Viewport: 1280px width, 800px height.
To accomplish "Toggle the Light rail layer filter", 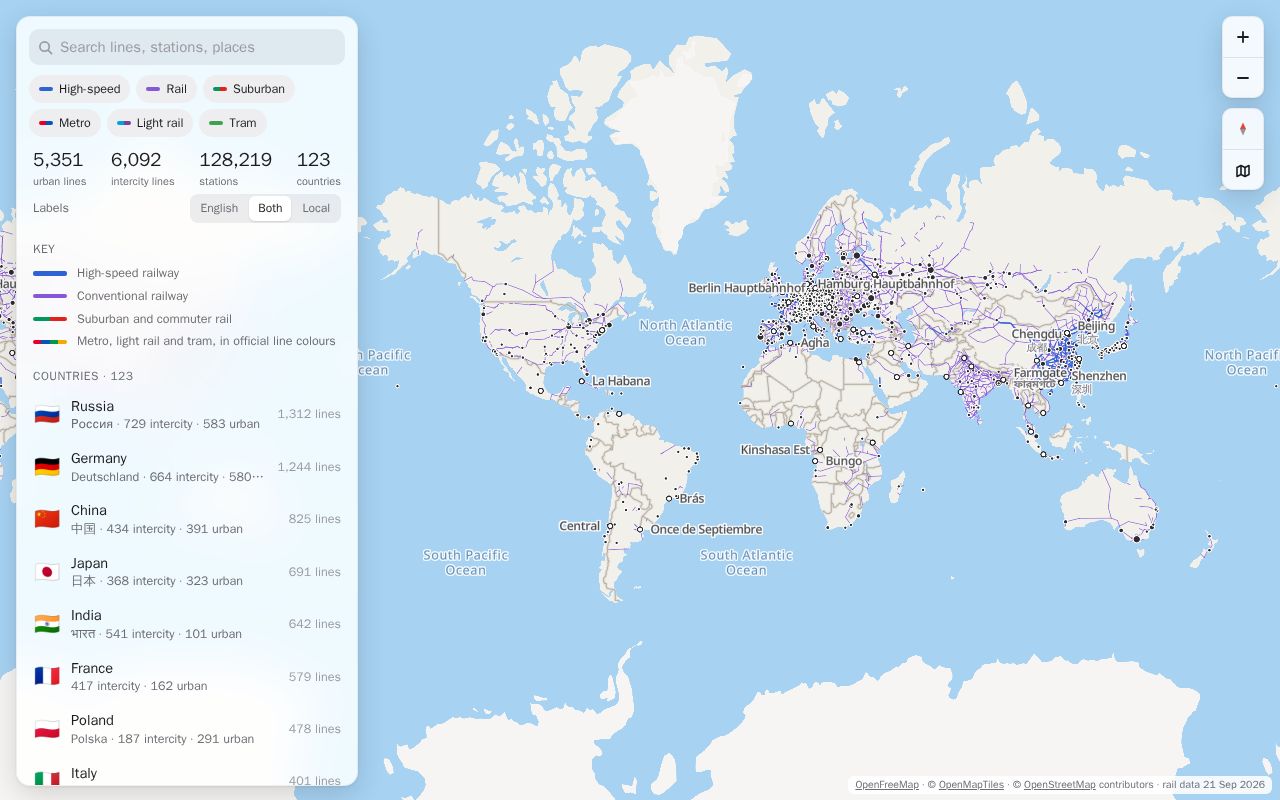I will coord(150,123).
